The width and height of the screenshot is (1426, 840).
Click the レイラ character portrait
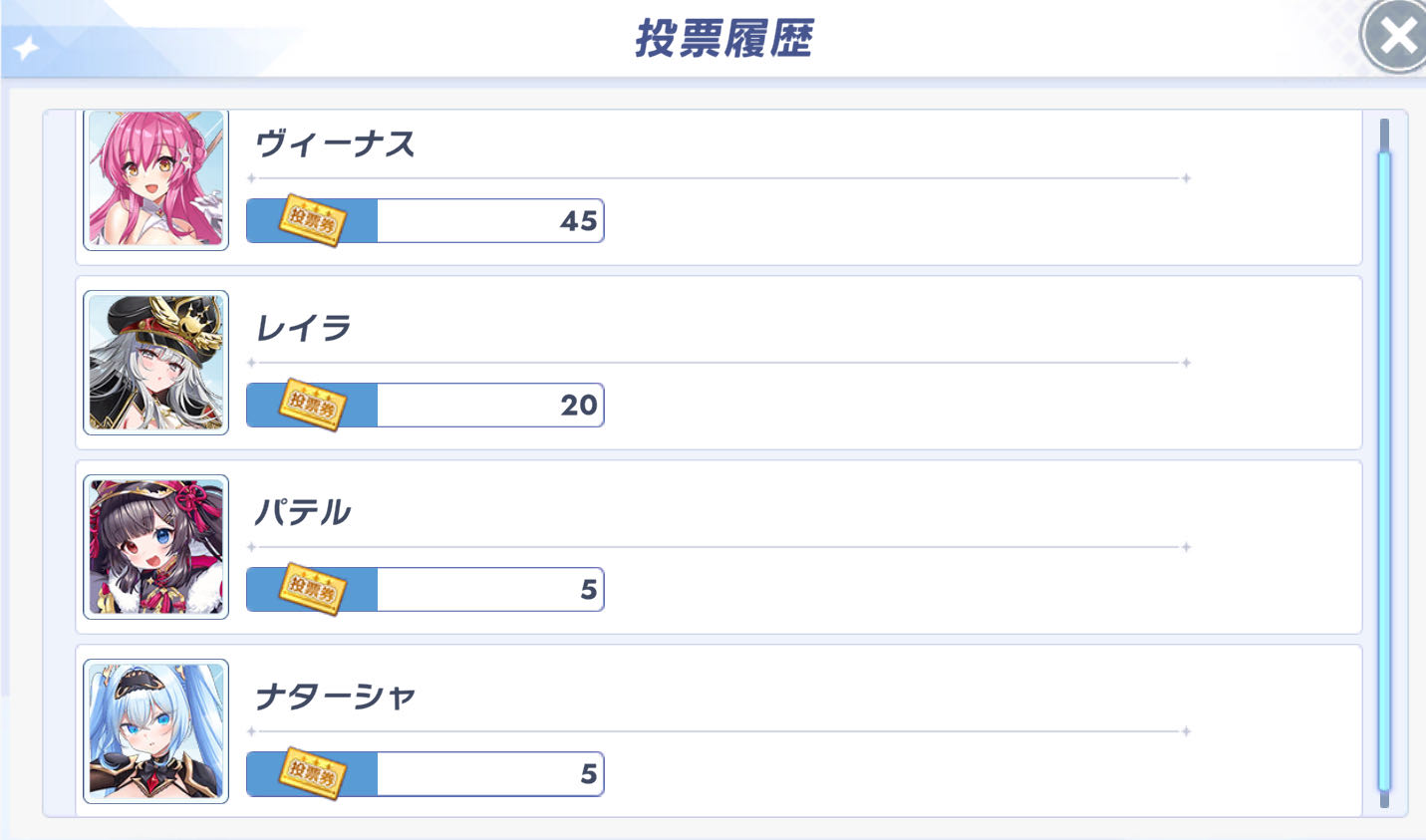click(x=155, y=363)
